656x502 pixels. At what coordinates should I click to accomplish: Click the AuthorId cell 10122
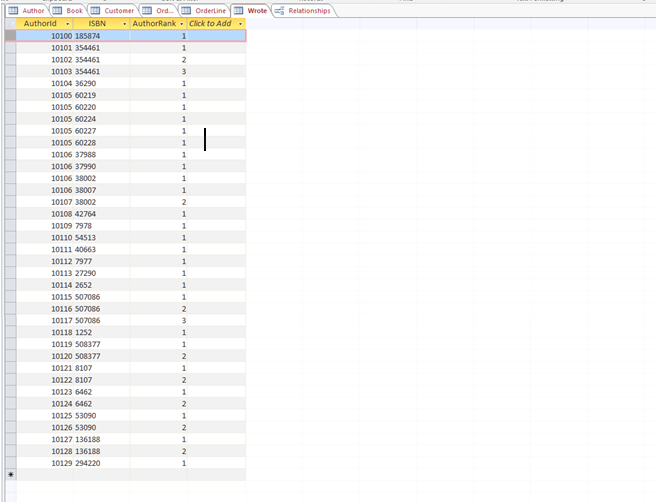click(x=45, y=380)
